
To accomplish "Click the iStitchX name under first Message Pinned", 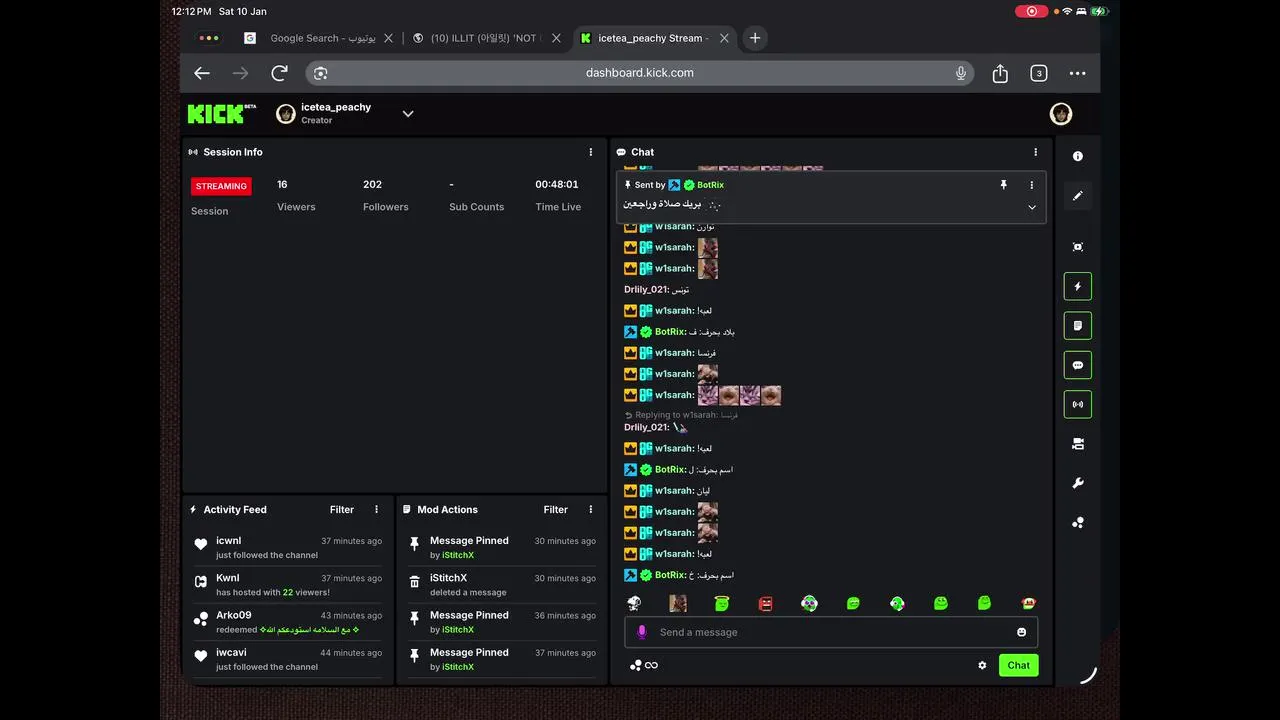I will pyautogui.click(x=458, y=555).
